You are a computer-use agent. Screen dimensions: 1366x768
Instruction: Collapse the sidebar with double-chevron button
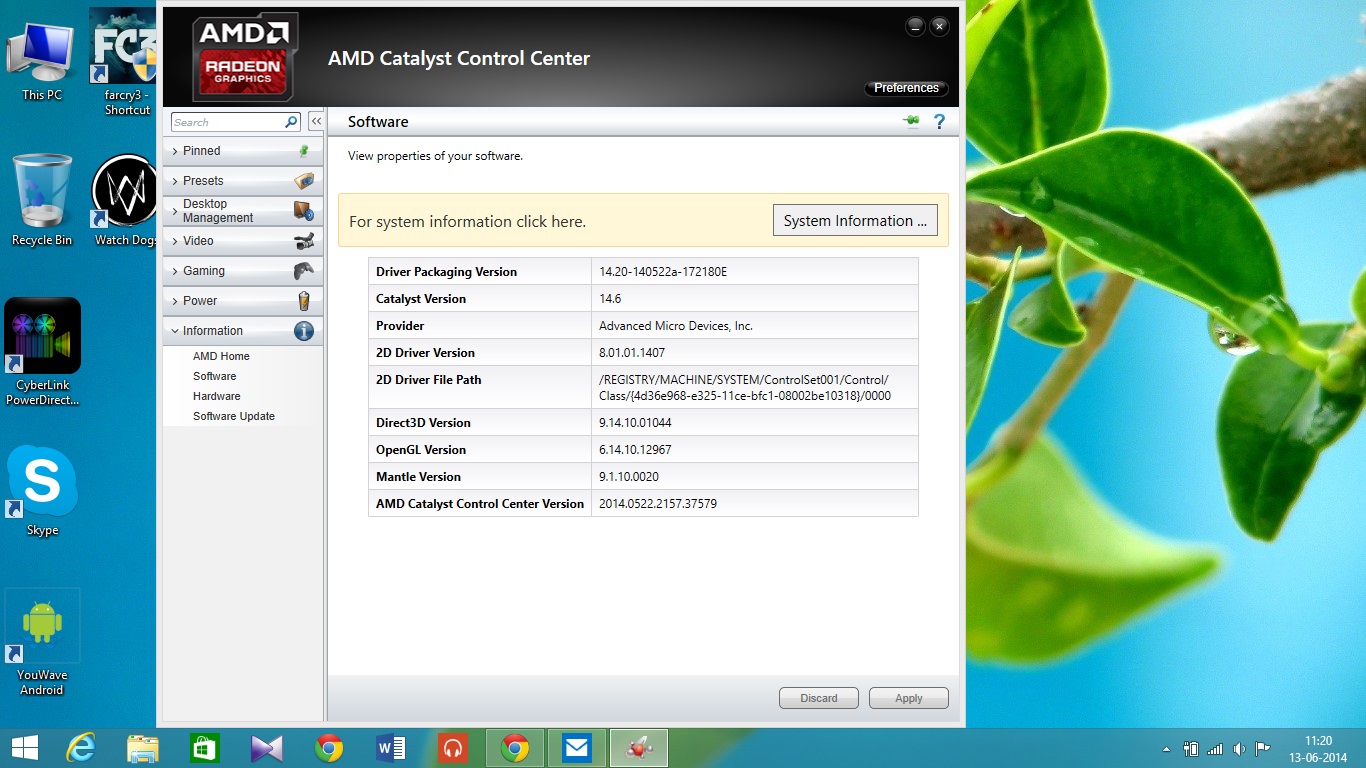click(x=316, y=122)
